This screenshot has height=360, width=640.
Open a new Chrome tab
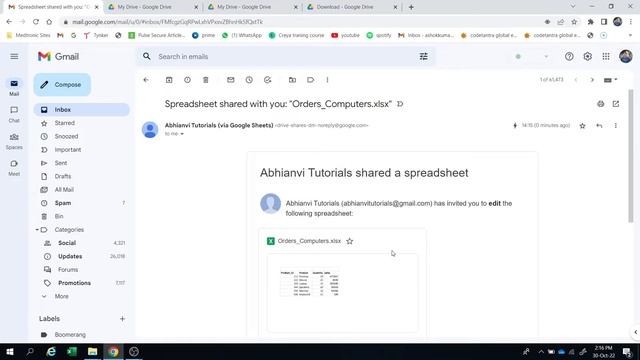411,7
